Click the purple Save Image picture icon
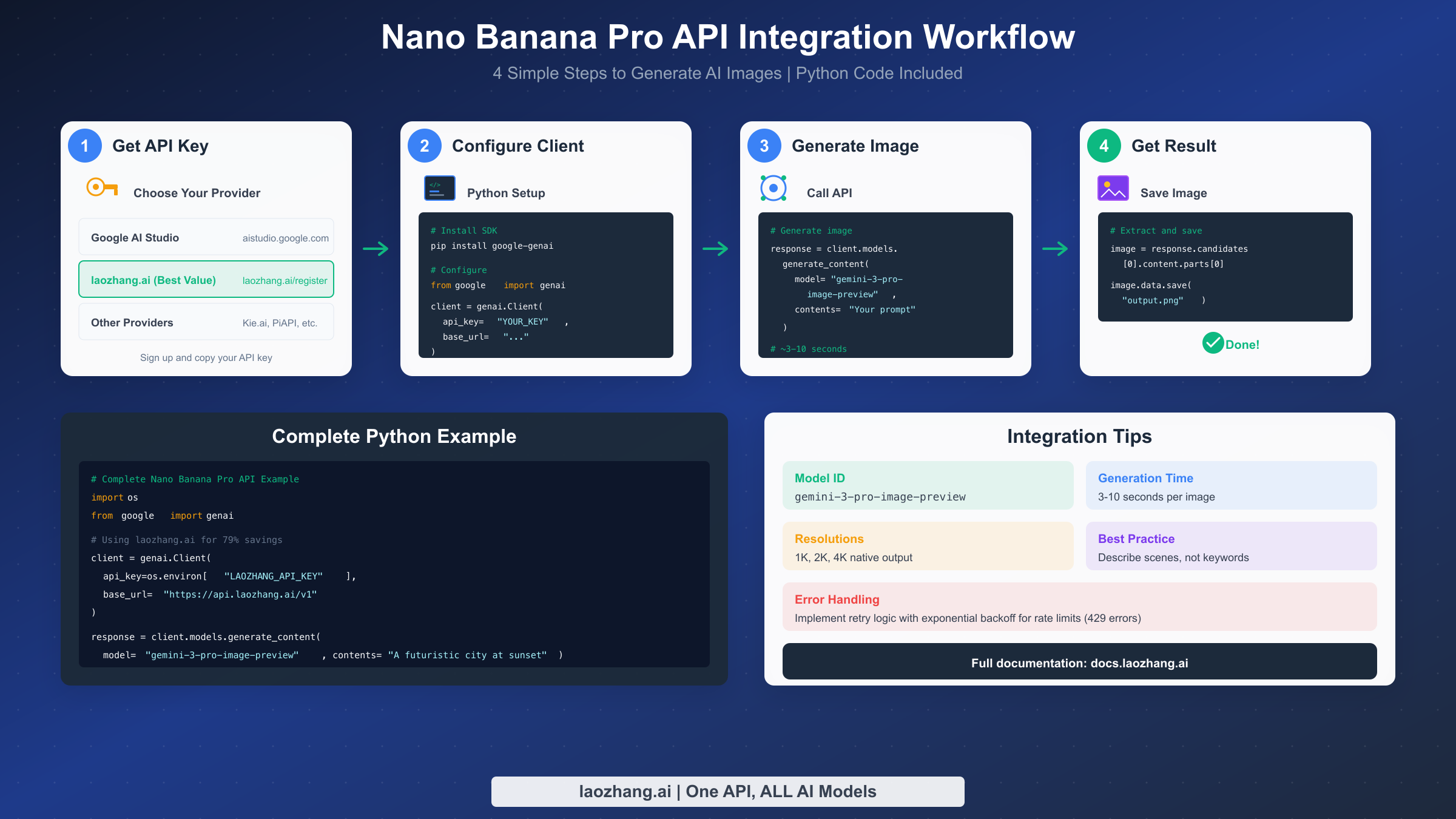 point(1113,188)
